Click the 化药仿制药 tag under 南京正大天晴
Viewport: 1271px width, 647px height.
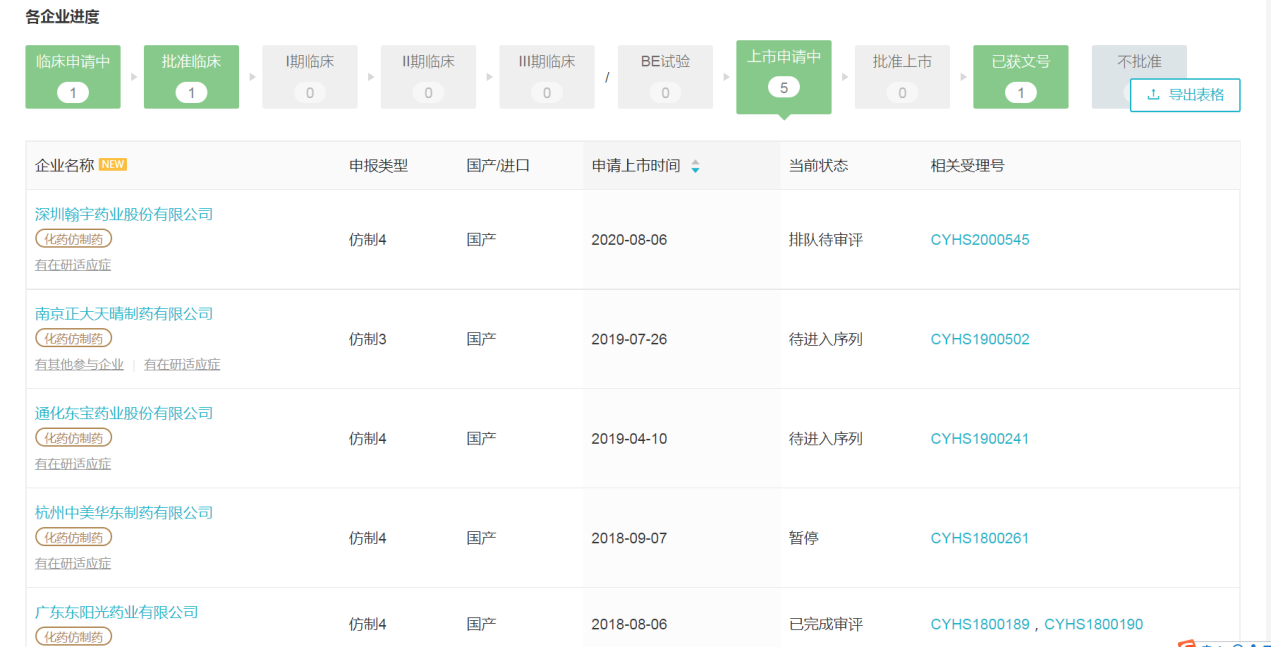tap(74, 339)
